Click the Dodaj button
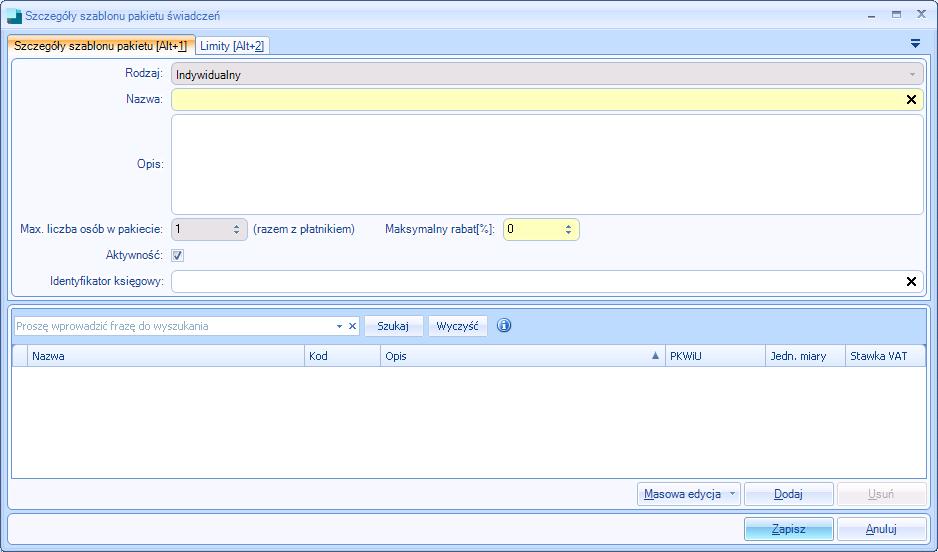Screen dimensions: 938x552 coord(788,494)
